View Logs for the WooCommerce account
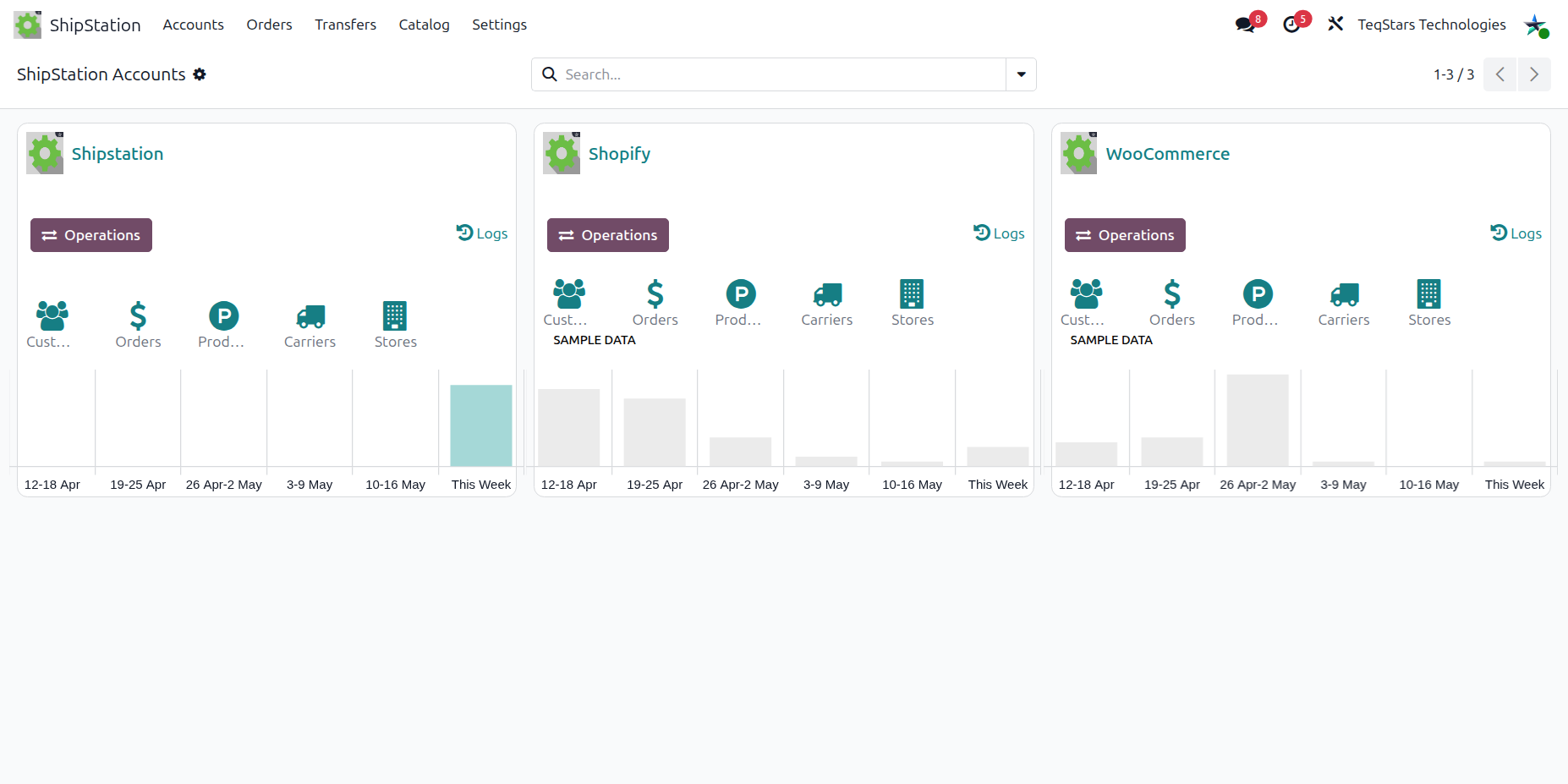1568x784 pixels. (1516, 233)
